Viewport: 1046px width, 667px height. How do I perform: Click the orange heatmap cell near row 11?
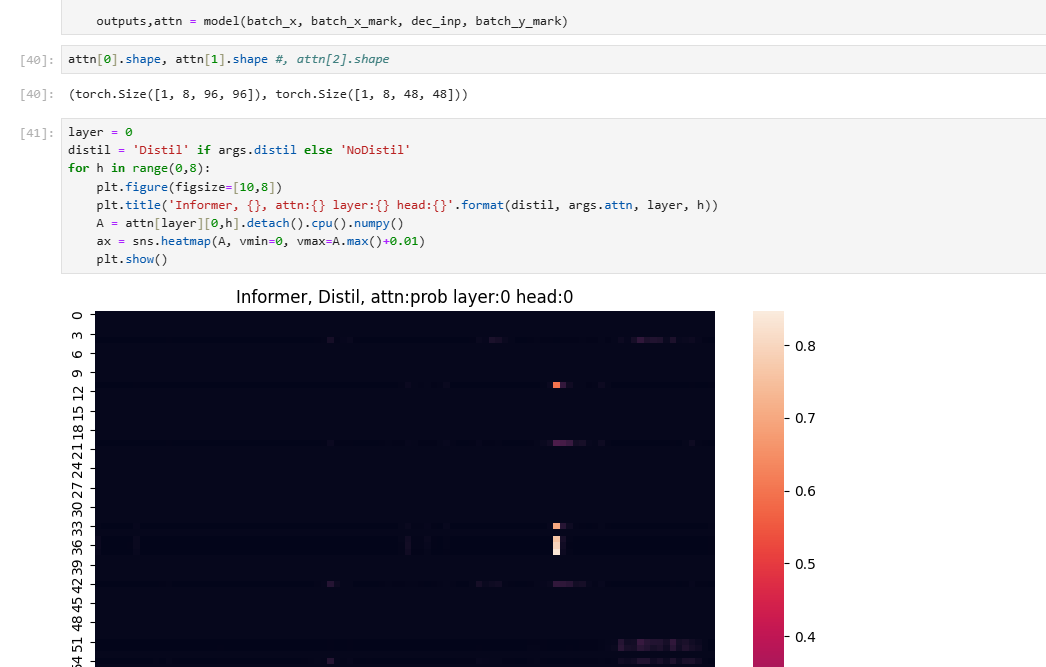(x=556, y=385)
